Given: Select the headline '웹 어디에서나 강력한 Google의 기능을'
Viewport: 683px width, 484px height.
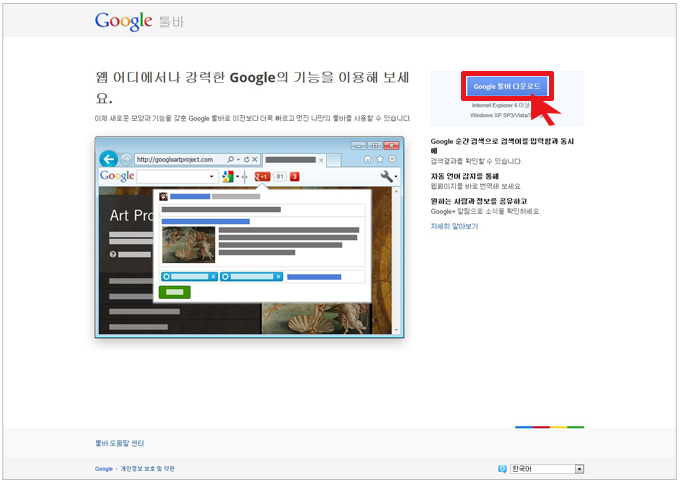Looking at the screenshot, I should [252, 86].
